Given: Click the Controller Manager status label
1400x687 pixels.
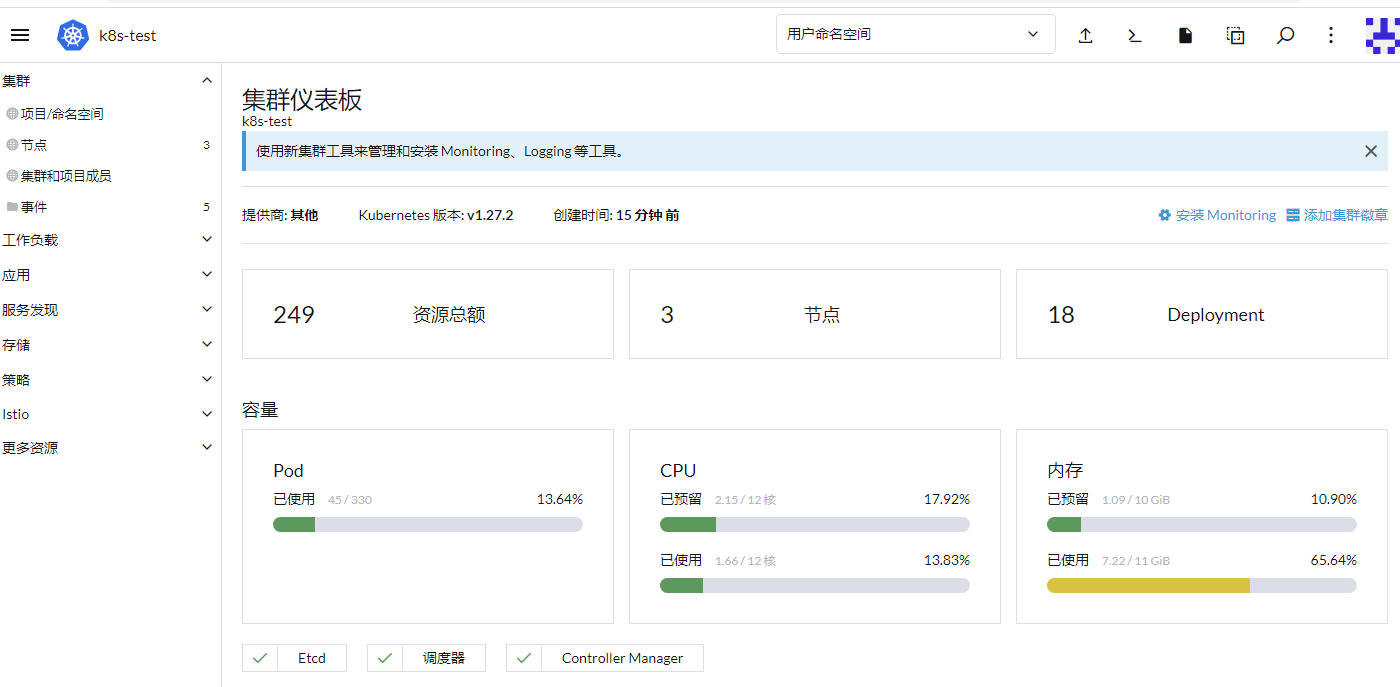Looking at the screenshot, I should click(623, 658).
